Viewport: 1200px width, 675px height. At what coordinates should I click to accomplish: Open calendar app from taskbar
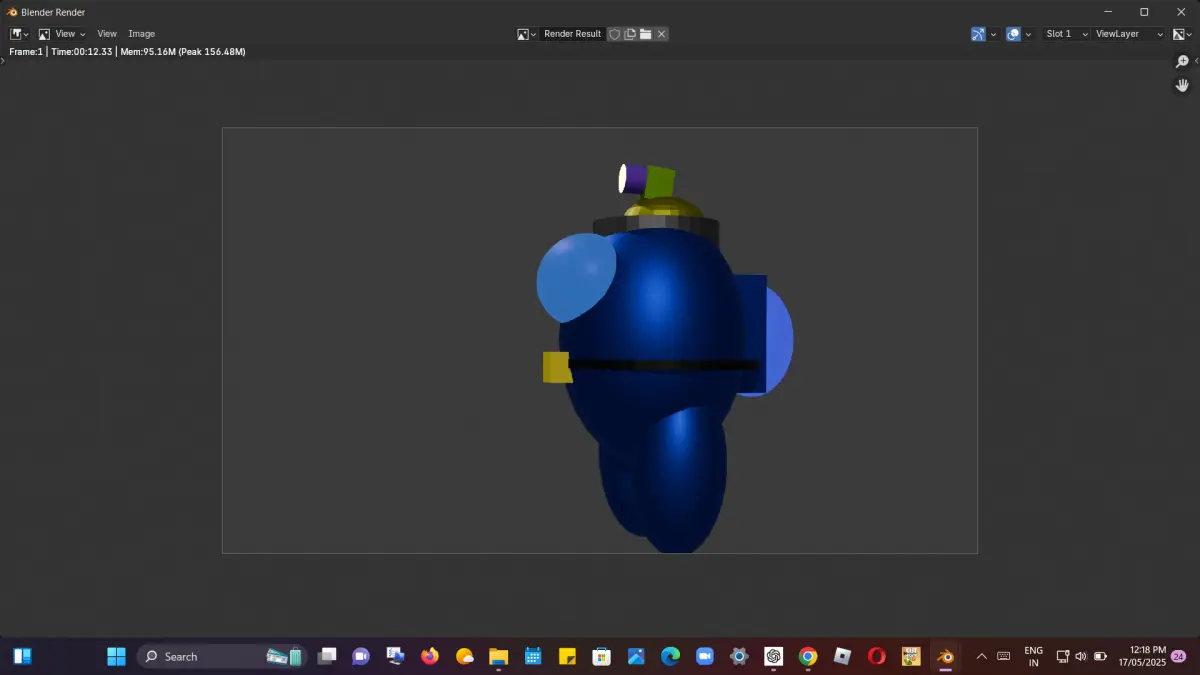click(533, 656)
